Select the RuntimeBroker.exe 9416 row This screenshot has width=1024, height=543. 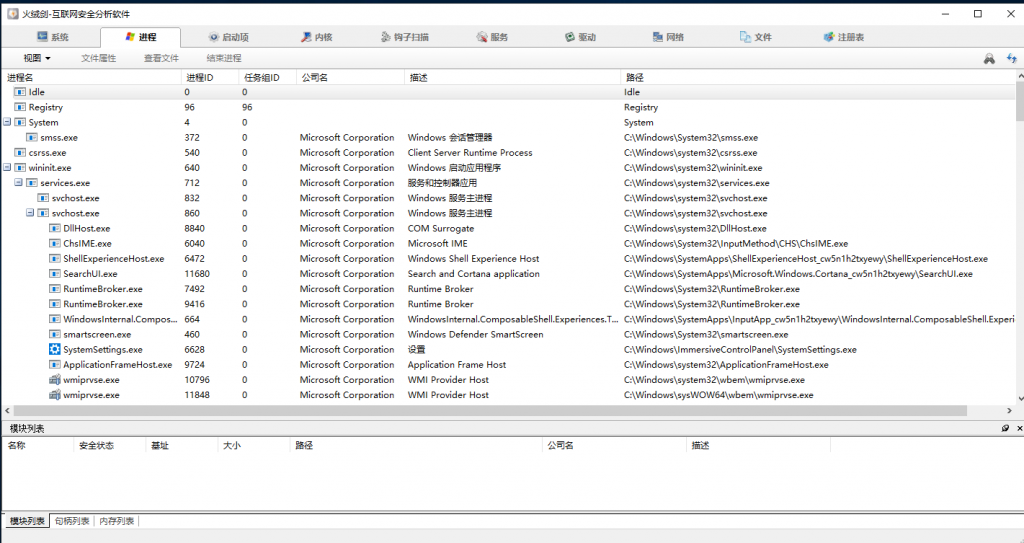pyautogui.click(x=509, y=304)
